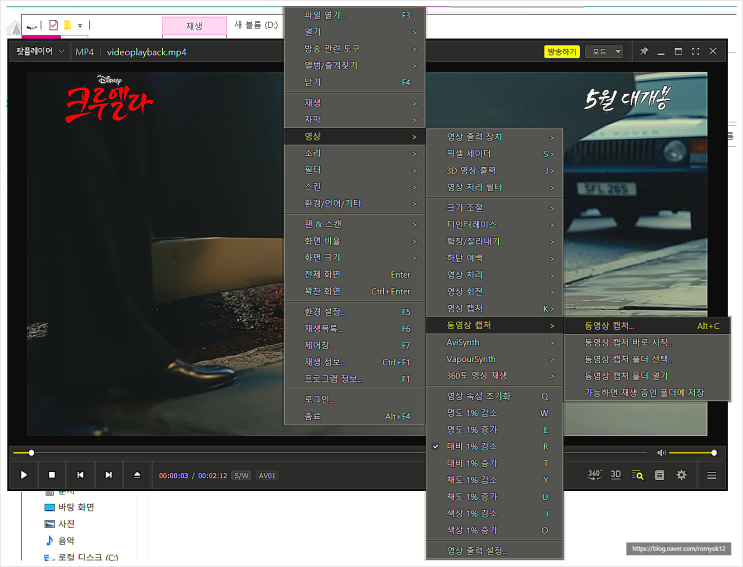Select 전체 화면 menu item
Viewport: 743px width, 567px height.
coord(354,274)
